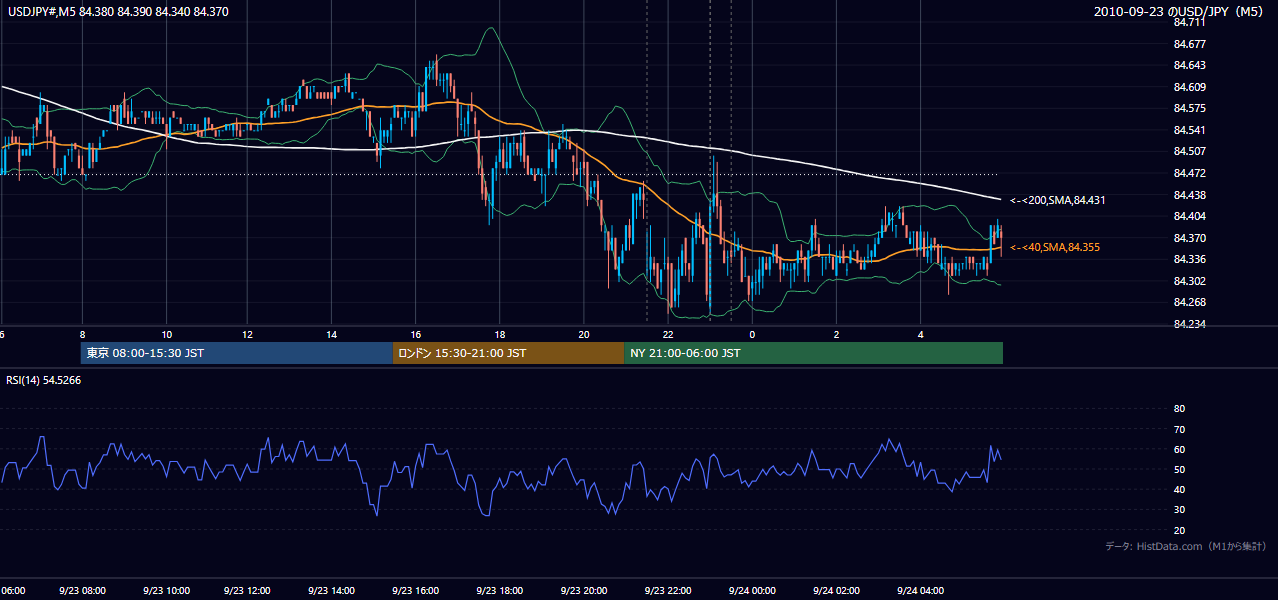This screenshot has width=1278, height=600.
Task: Select the NY 21:00-06:00 JST session bar
Action: pyautogui.click(x=813, y=353)
